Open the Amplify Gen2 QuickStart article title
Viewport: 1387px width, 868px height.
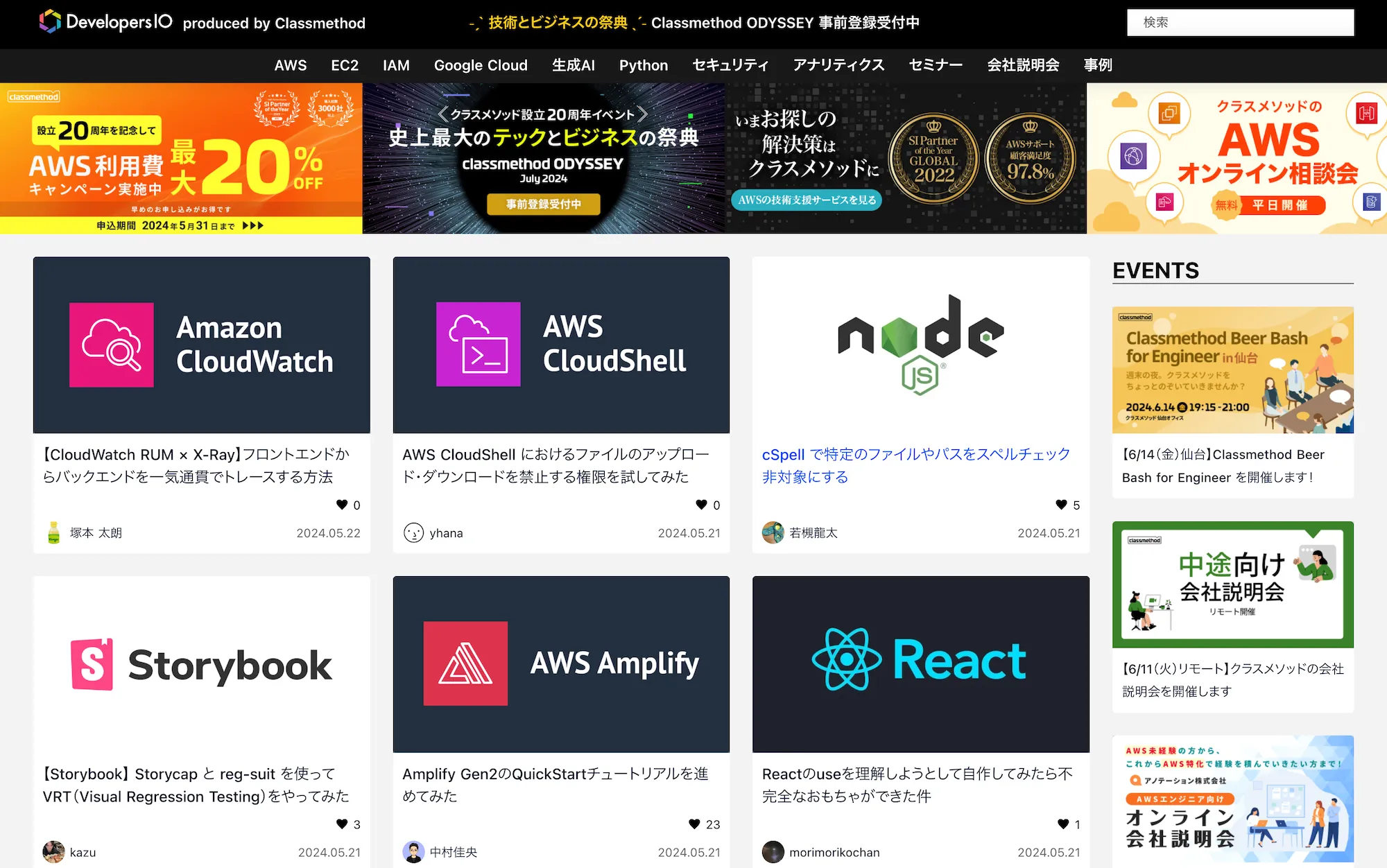coord(555,785)
